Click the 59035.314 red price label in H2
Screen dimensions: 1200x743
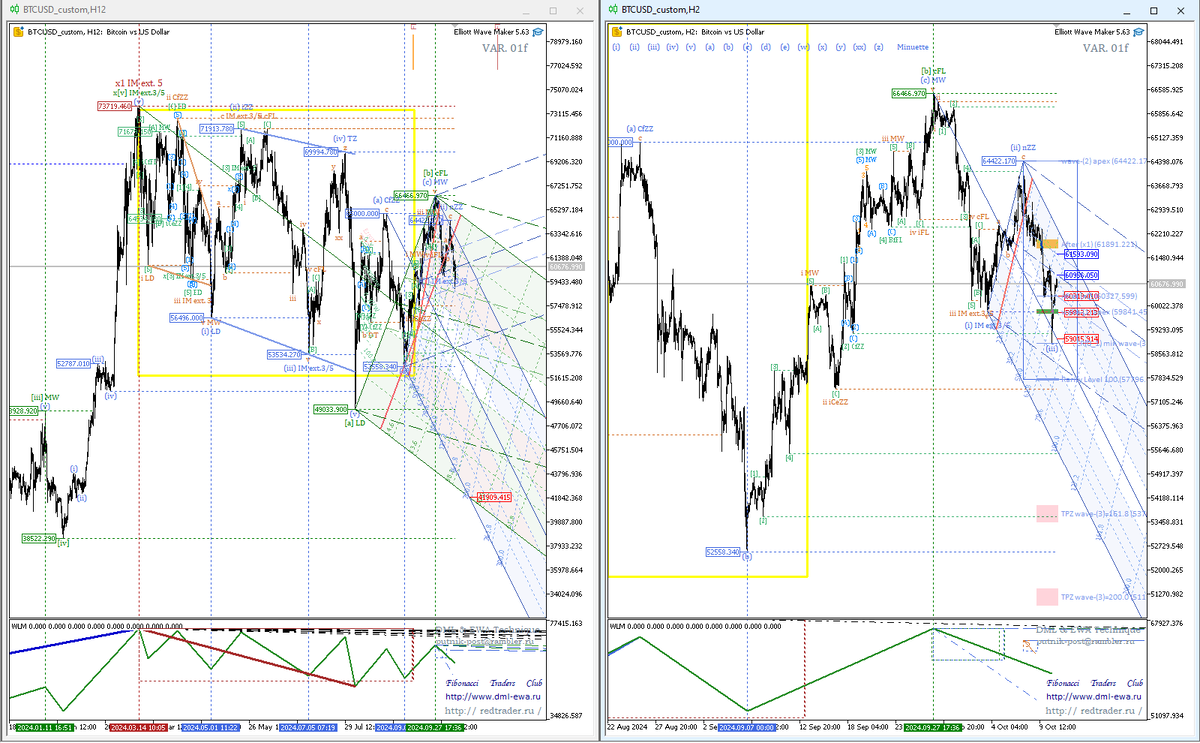(1082, 339)
